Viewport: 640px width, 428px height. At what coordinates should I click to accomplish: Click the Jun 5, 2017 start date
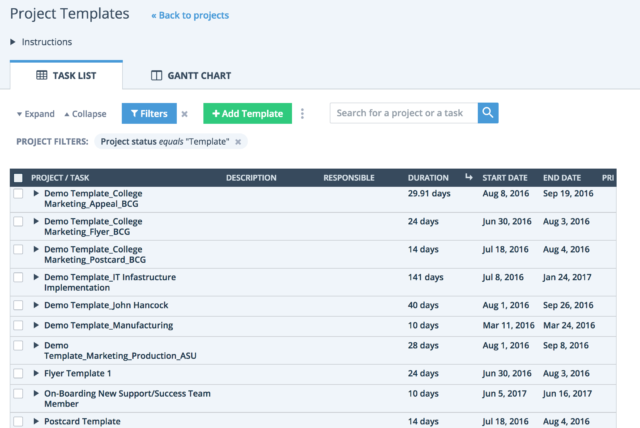(504, 394)
